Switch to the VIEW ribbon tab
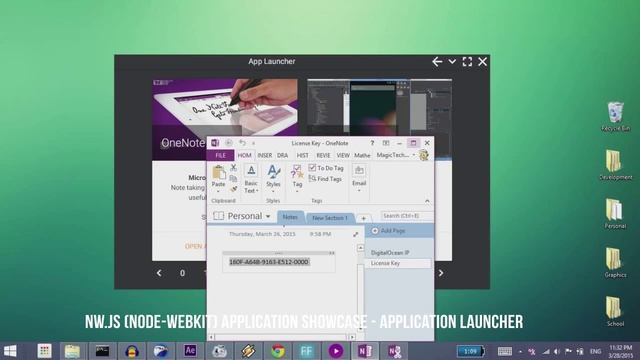The image size is (640, 360). 343,155
